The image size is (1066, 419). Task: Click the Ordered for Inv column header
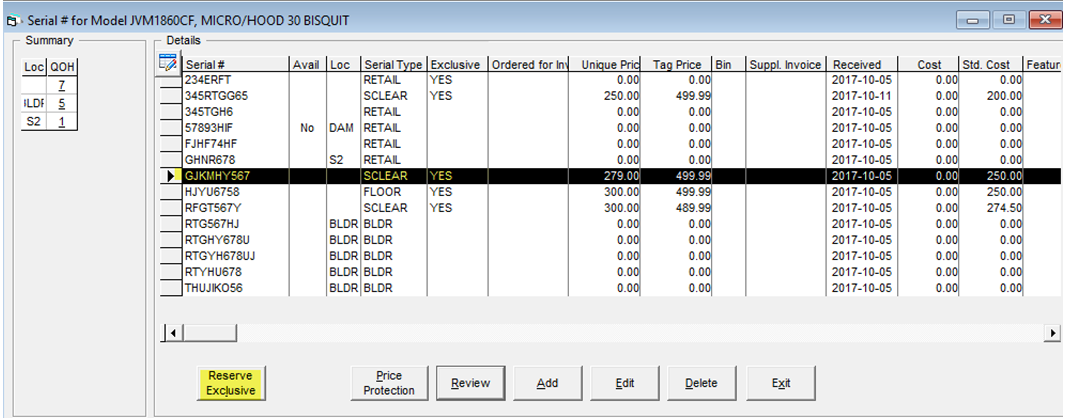(x=530, y=65)
